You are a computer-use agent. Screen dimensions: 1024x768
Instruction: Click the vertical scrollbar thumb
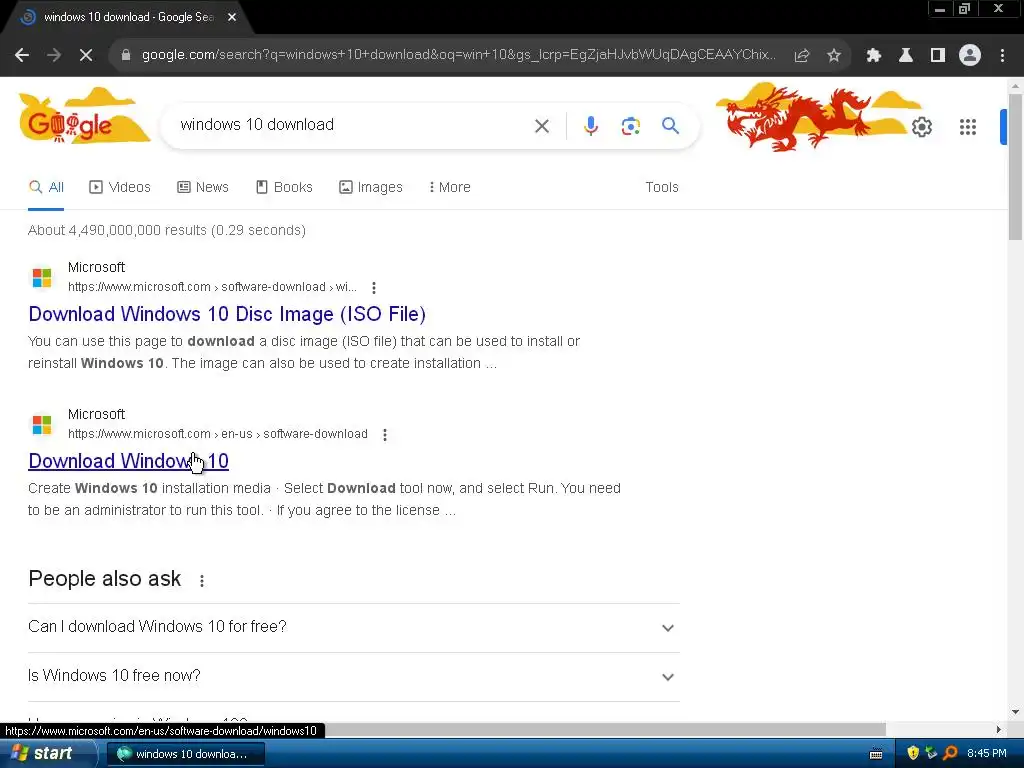(x=1015, y=166)
